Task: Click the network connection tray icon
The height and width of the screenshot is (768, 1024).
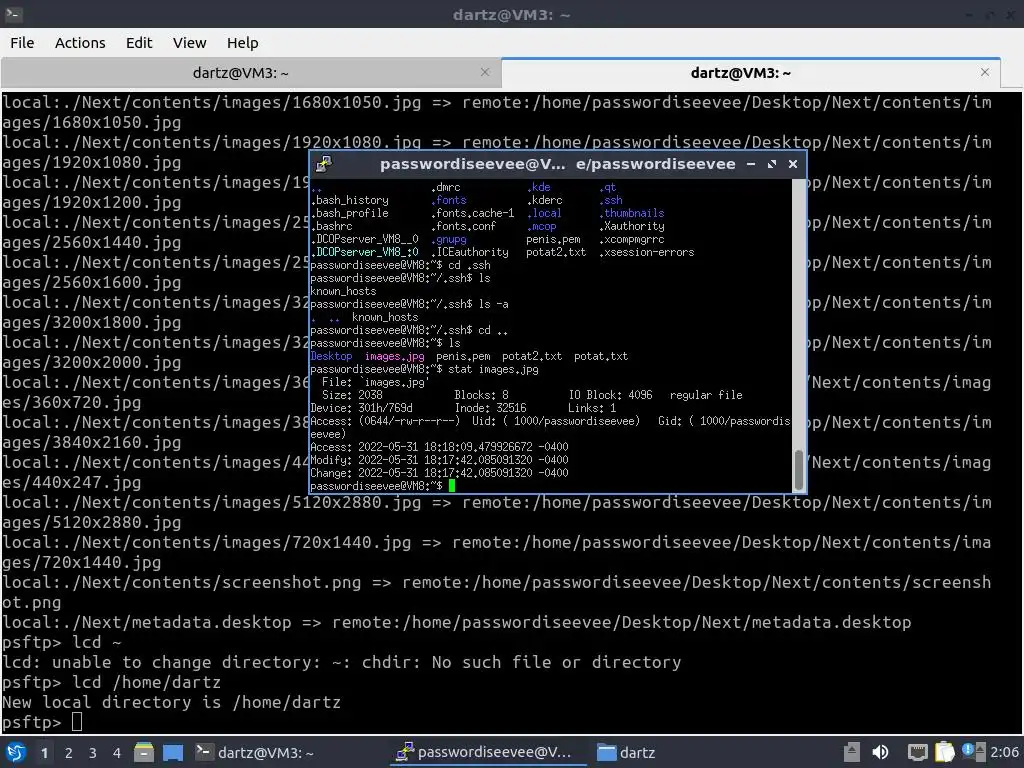Action: (x=918, y=752)
